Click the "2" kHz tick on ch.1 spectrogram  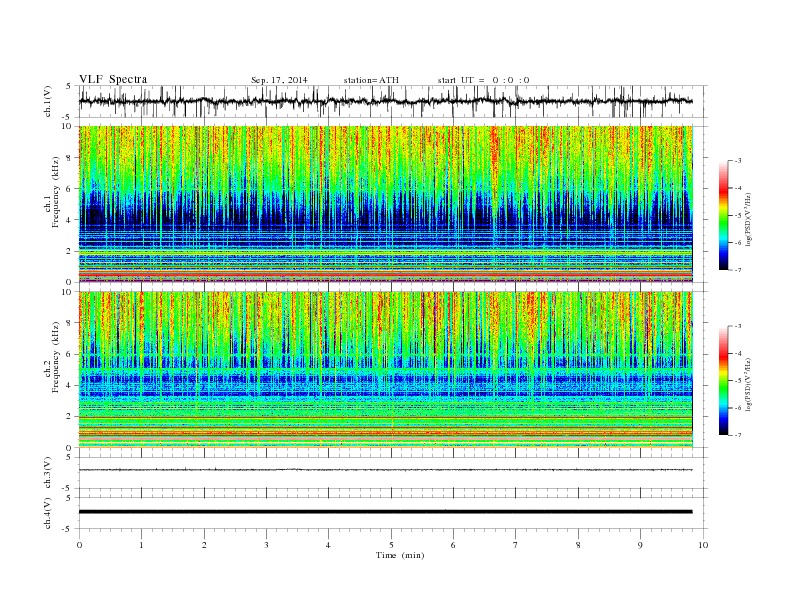(x=70, y=251)
